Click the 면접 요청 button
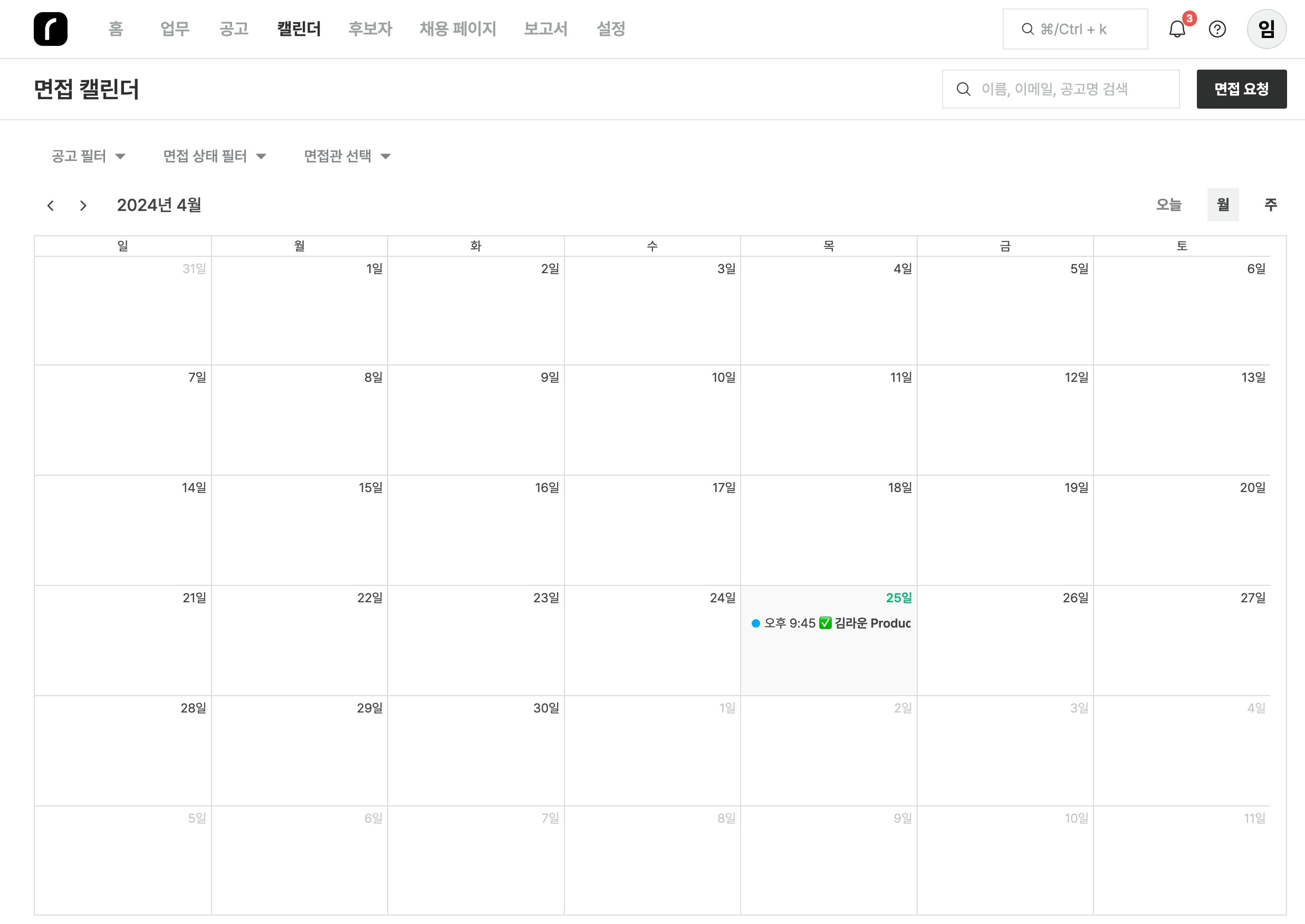Image resolution: width=1305 pixels, height=924 pixels. [1241, 89]
